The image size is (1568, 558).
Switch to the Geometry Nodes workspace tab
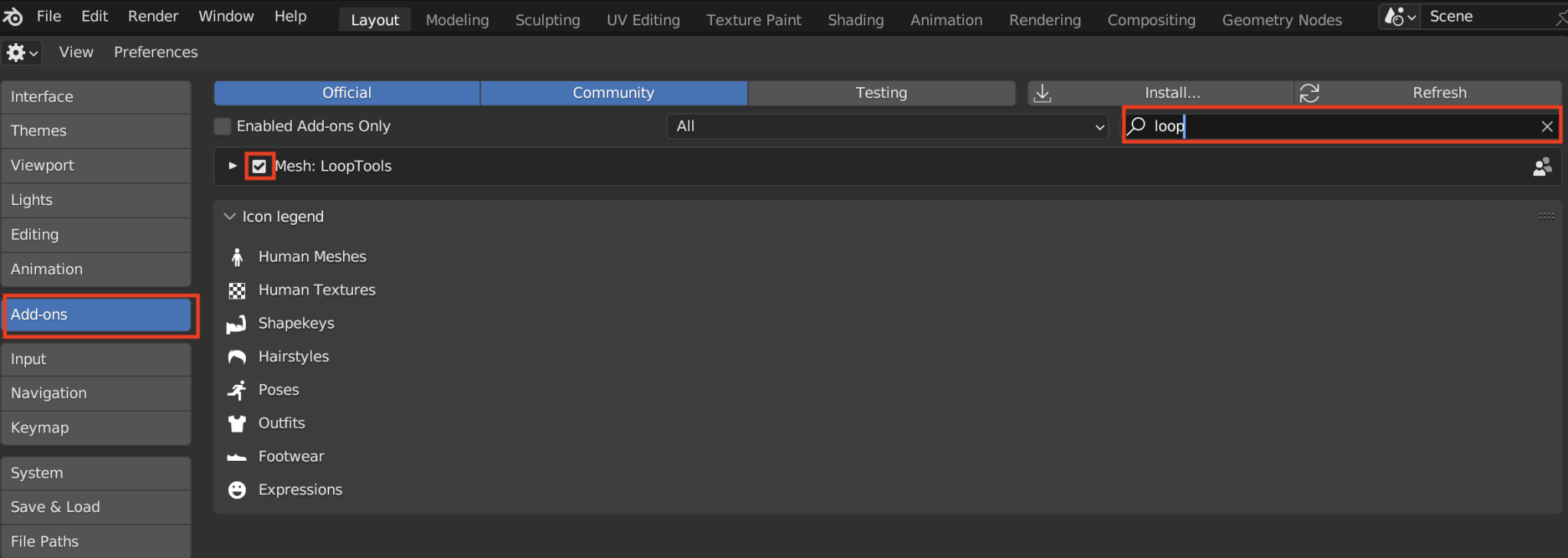pyautogui.click(x=1282, y=20)
